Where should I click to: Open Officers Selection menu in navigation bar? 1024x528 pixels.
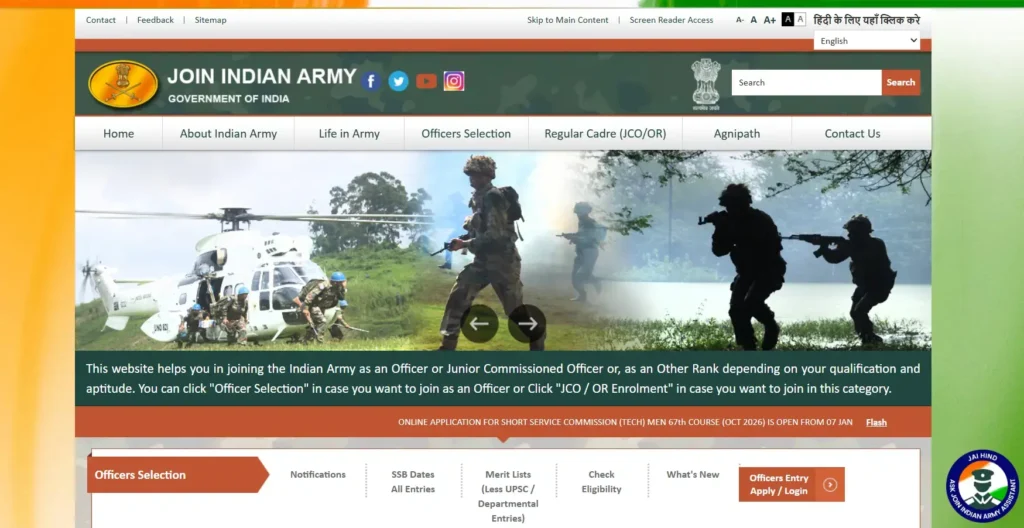click(x=466, y=133)
